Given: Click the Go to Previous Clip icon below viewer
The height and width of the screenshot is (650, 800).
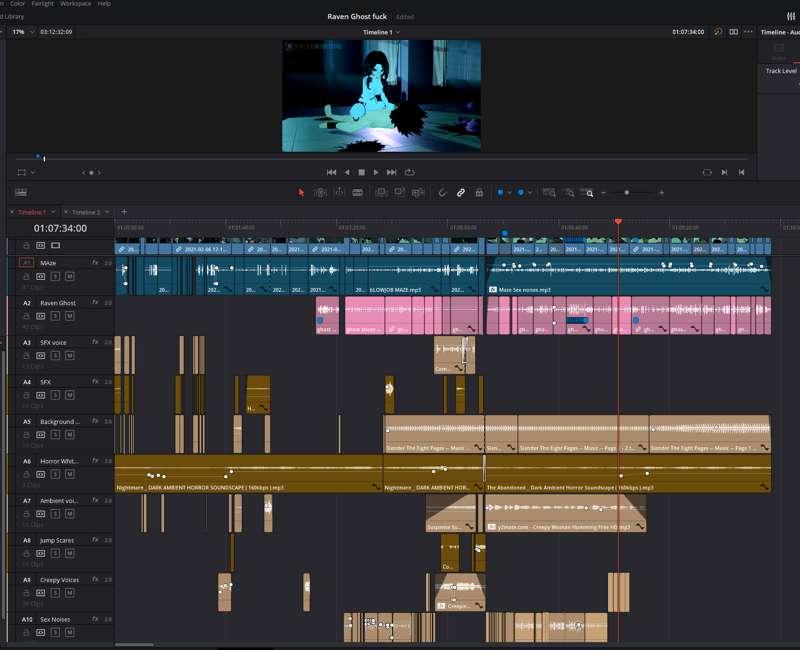Looking at the screenshot, I should point(741,172).
